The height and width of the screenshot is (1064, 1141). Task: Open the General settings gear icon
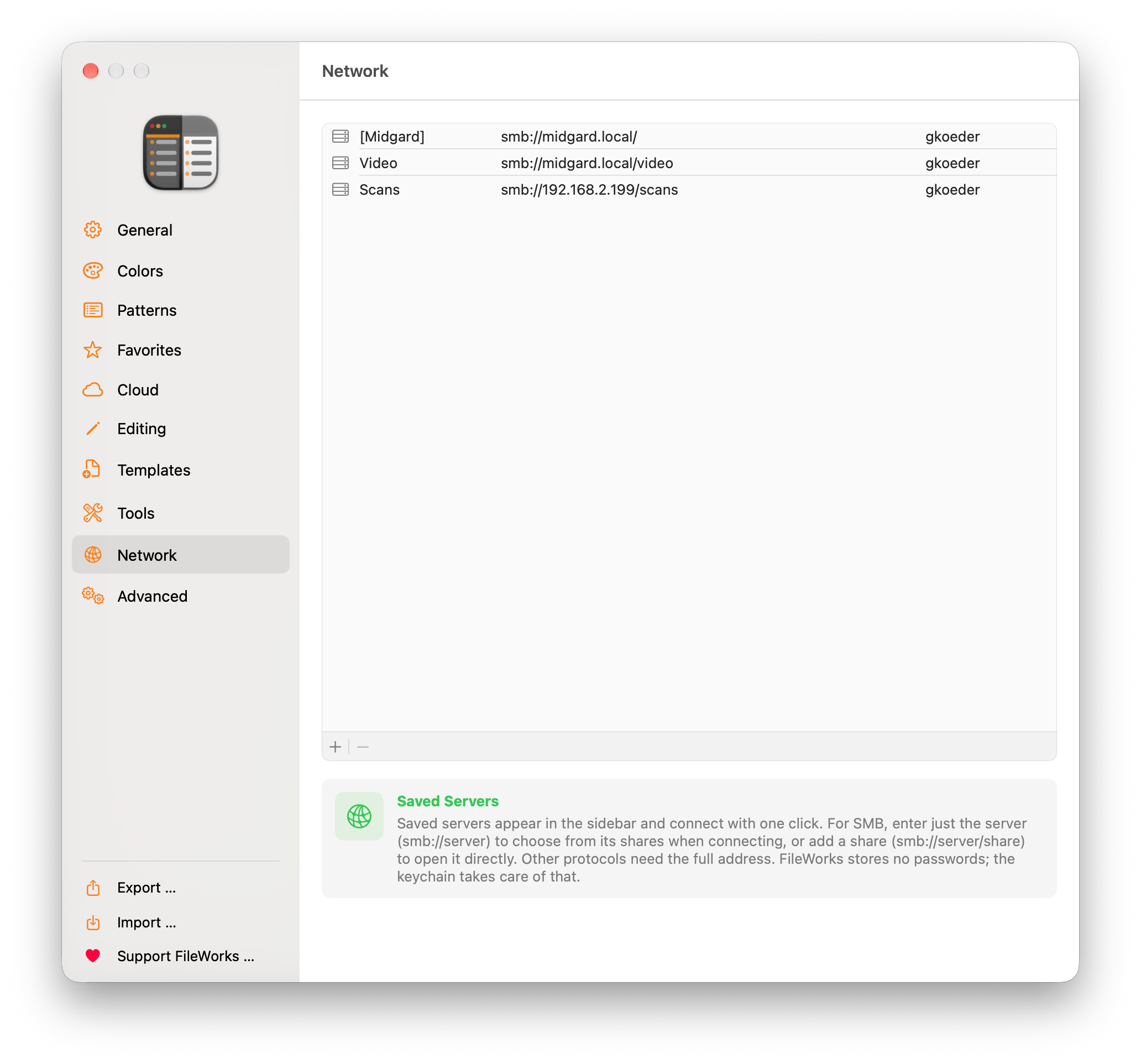(93, 230)
